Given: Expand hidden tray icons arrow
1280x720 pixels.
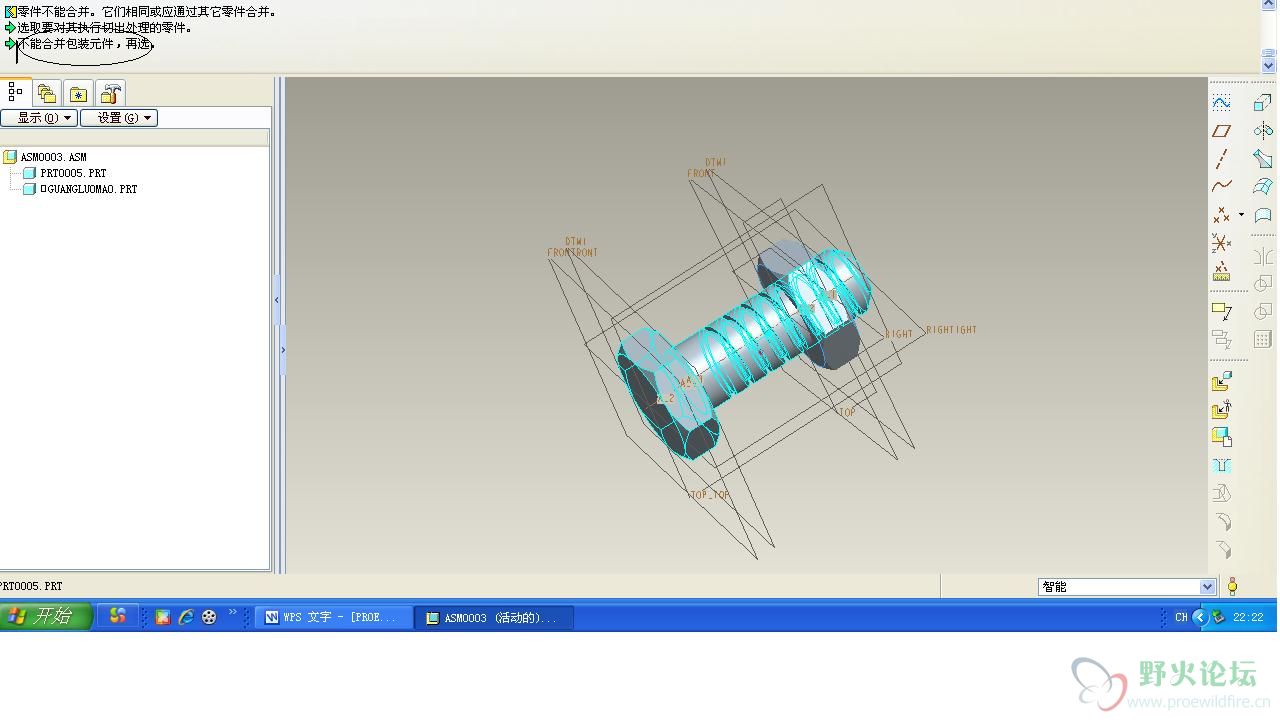Looking at the screenshot, I should point(1200,618).
